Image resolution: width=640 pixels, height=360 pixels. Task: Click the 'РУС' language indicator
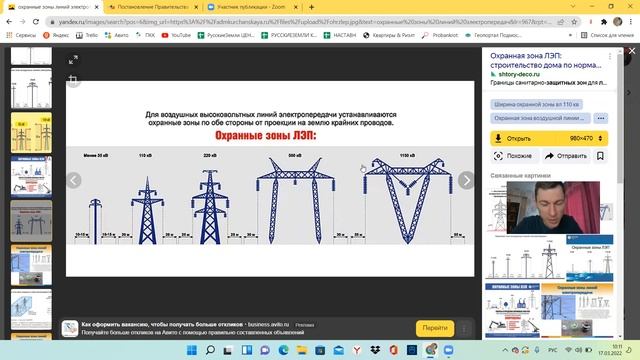click(553, 350)
